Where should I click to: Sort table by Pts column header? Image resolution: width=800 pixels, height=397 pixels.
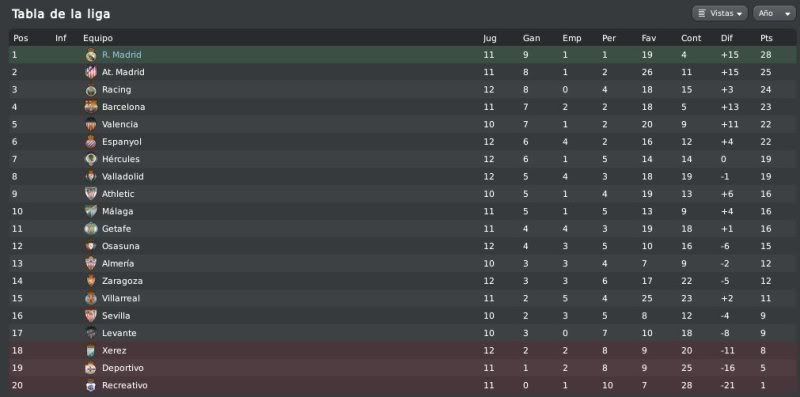[x=766, y=38]
